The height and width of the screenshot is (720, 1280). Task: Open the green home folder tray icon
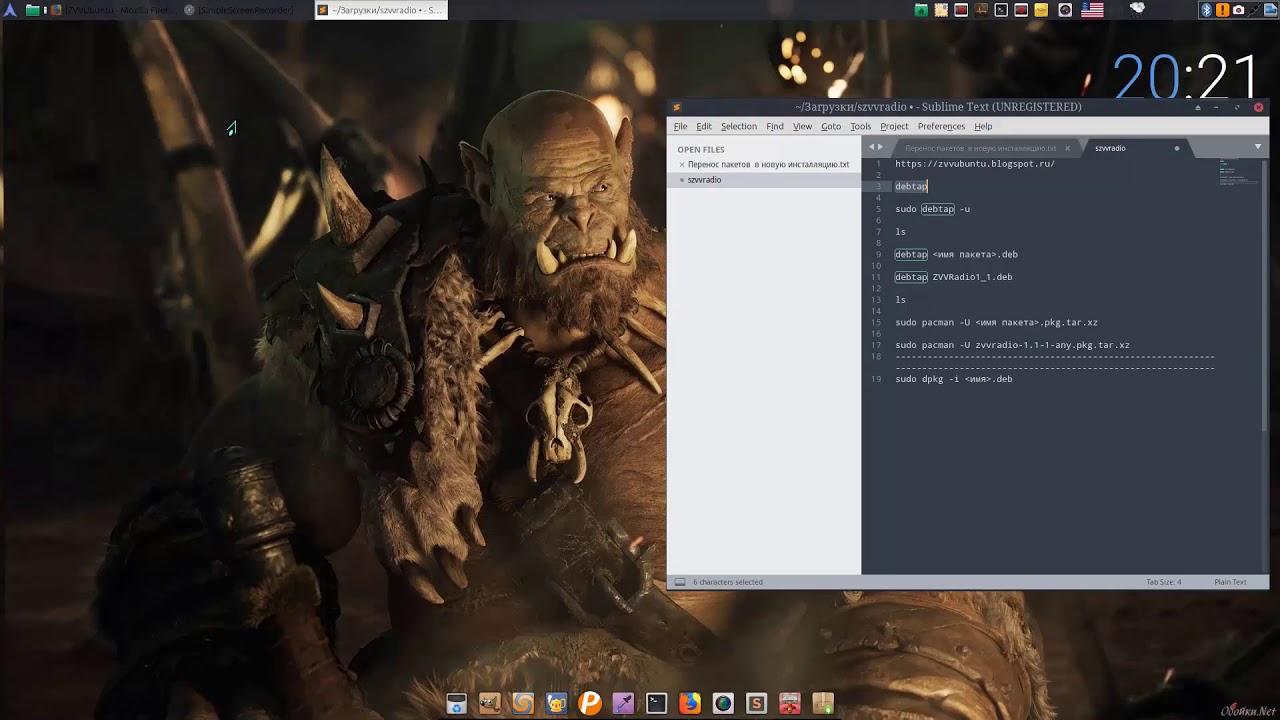tap(921, 10)
